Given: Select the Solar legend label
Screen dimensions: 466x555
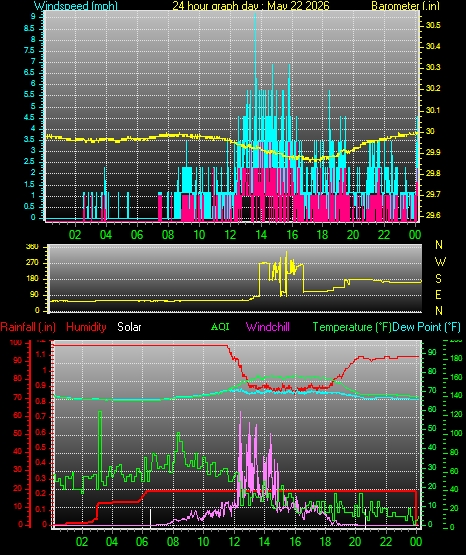Looking at the screenshot, I should pyautogui.click(x=129, y=327).
